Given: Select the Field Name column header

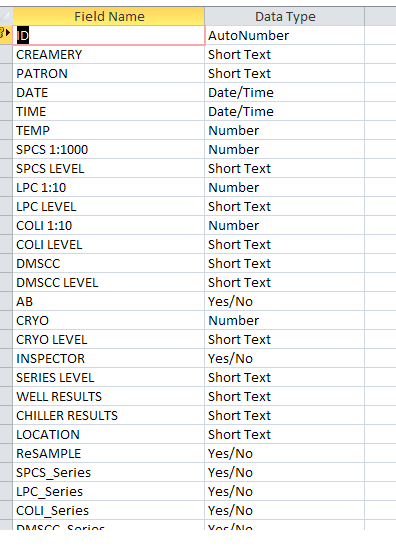Looking at the screenshot, I should click(x=109, y=16).
